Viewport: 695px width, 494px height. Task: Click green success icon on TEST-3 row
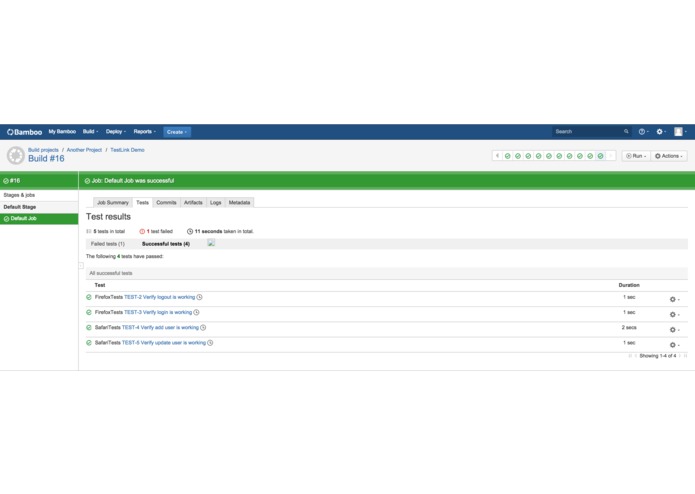click(89, 312)
